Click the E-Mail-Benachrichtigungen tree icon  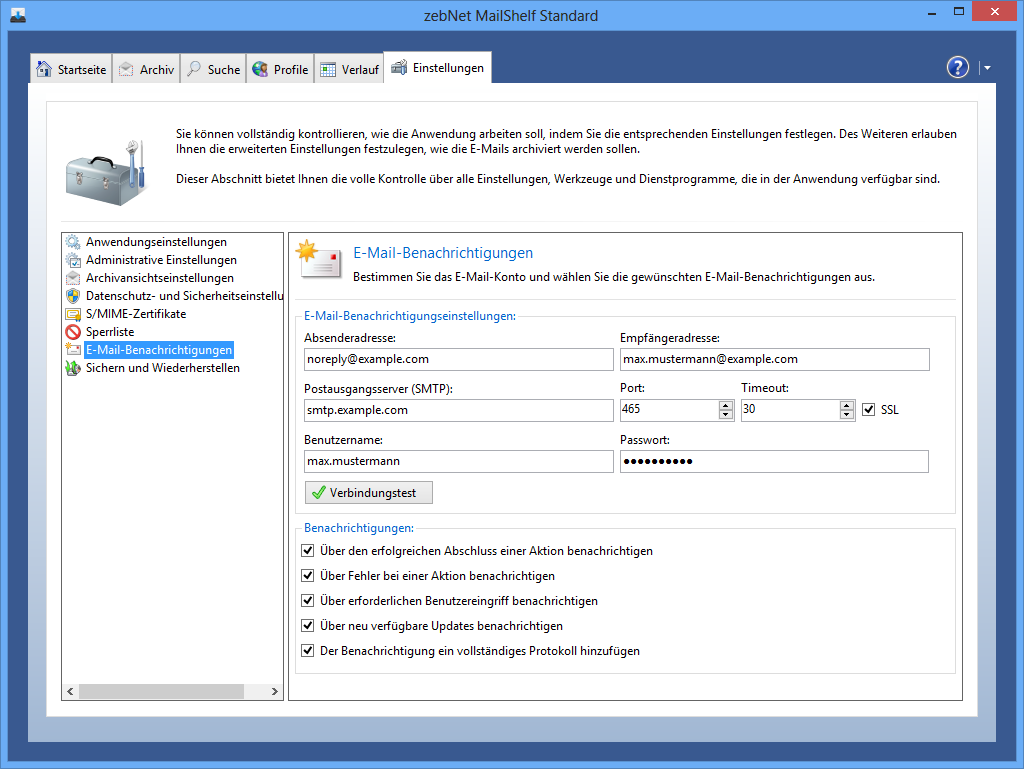coord(73,350)
